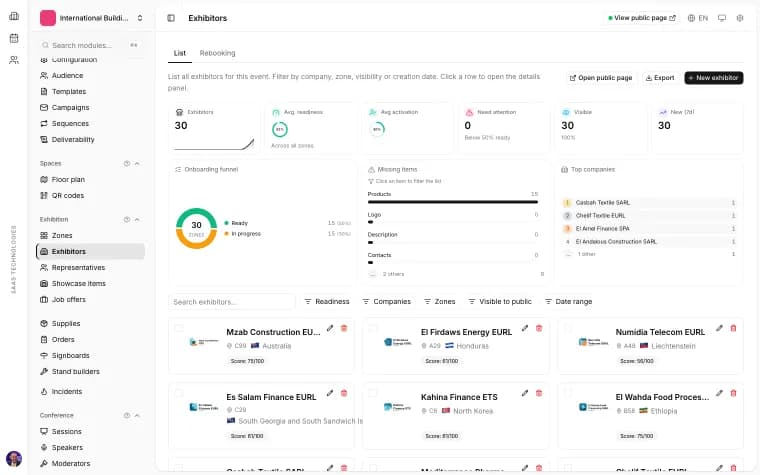The height and width of the screenshot is (475, 760).
Task: Edit Mzab Construction exhibitor with pencil icon
Action: point(330,328)
